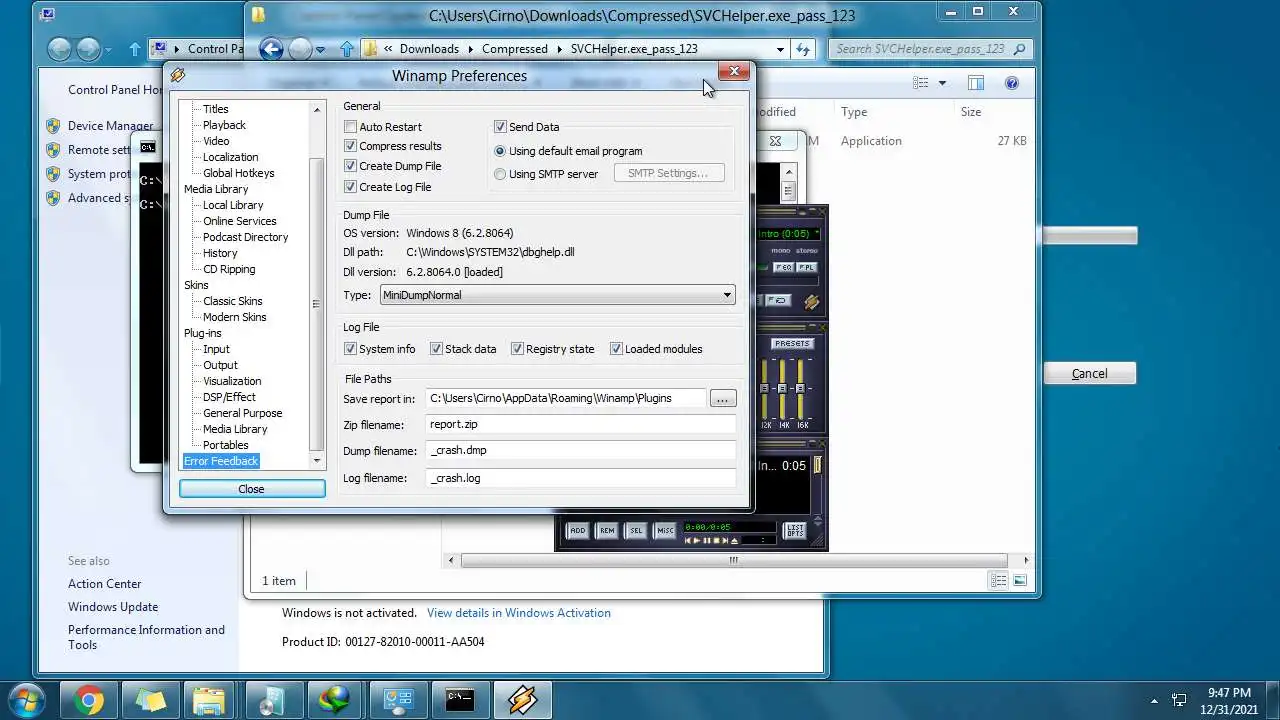This screenshot has width=1280, height=720.
Task: Click the playlist ADD button
Action: click(x=577, y=531)
